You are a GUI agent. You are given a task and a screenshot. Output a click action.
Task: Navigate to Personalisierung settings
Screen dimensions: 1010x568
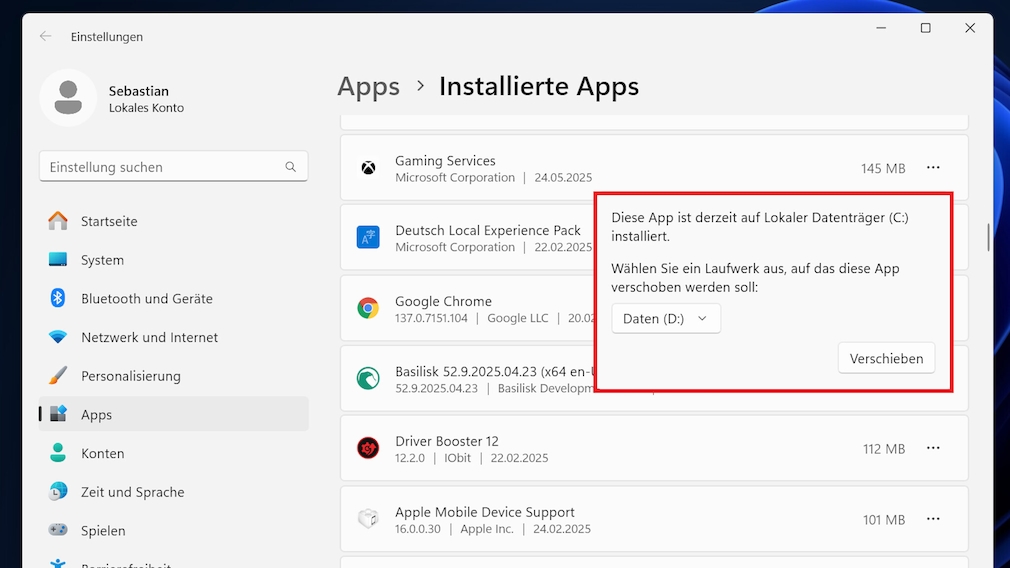[x=131, y=376]
